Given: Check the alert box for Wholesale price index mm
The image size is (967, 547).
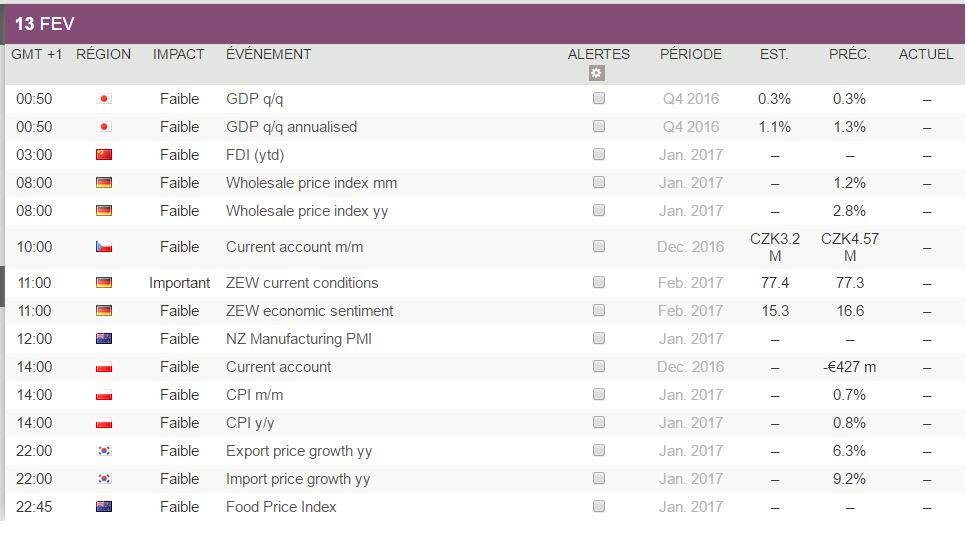Looking at the screenshot, I should [599, 183].
